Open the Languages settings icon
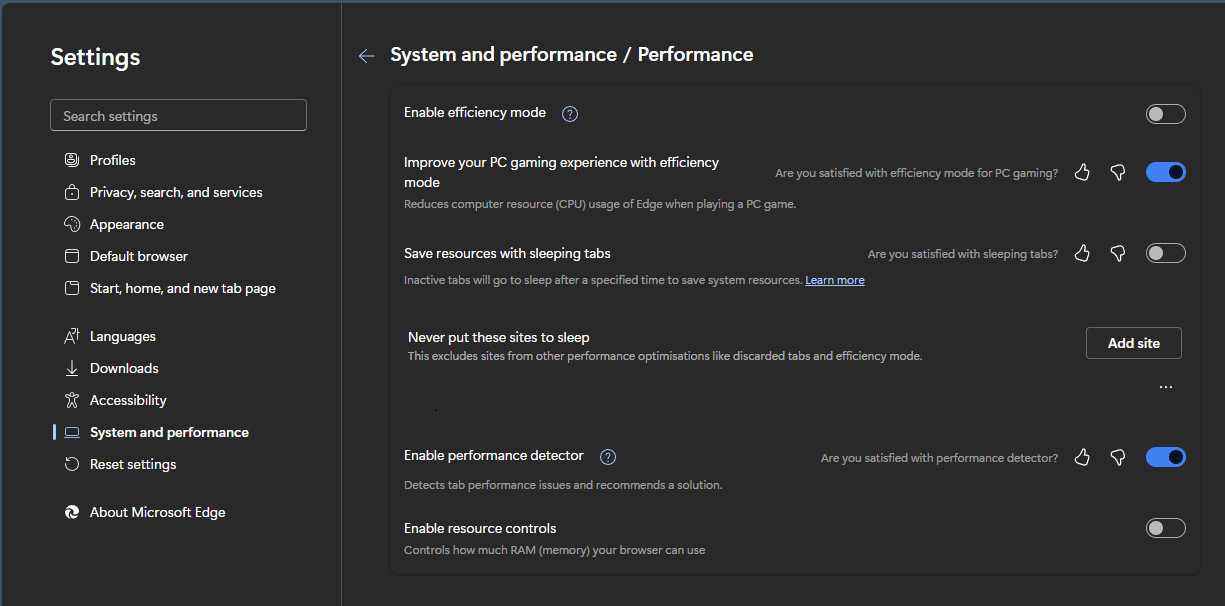This screenshot has width=1225, height=606. tap(72, 336)
